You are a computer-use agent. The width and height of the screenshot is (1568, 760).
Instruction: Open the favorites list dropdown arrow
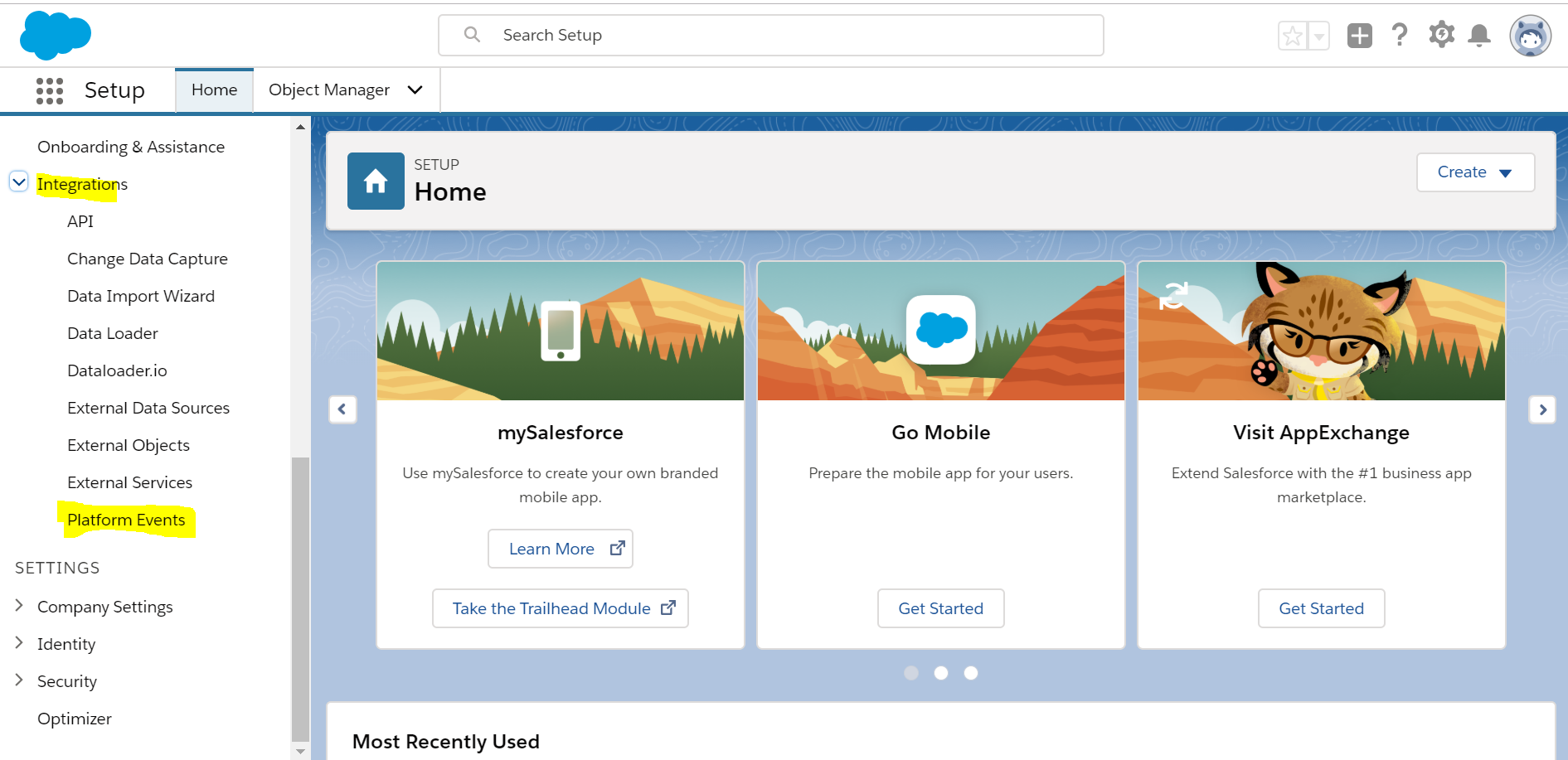pos(1318,36)
